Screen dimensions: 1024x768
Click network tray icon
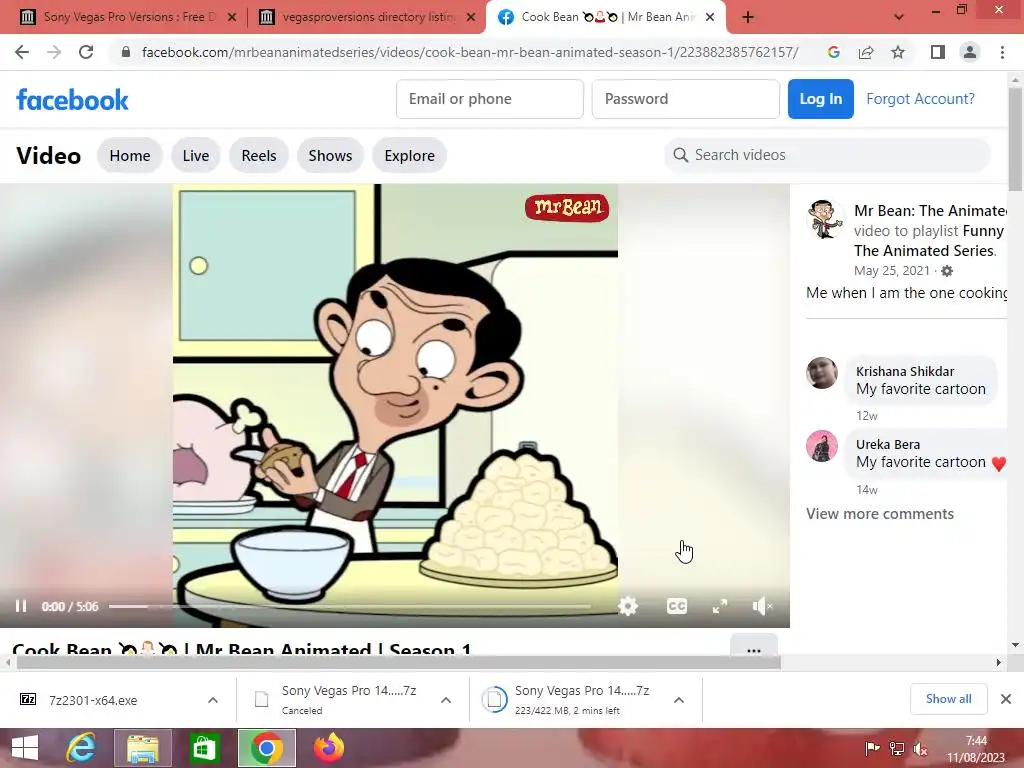coord(897,748)
